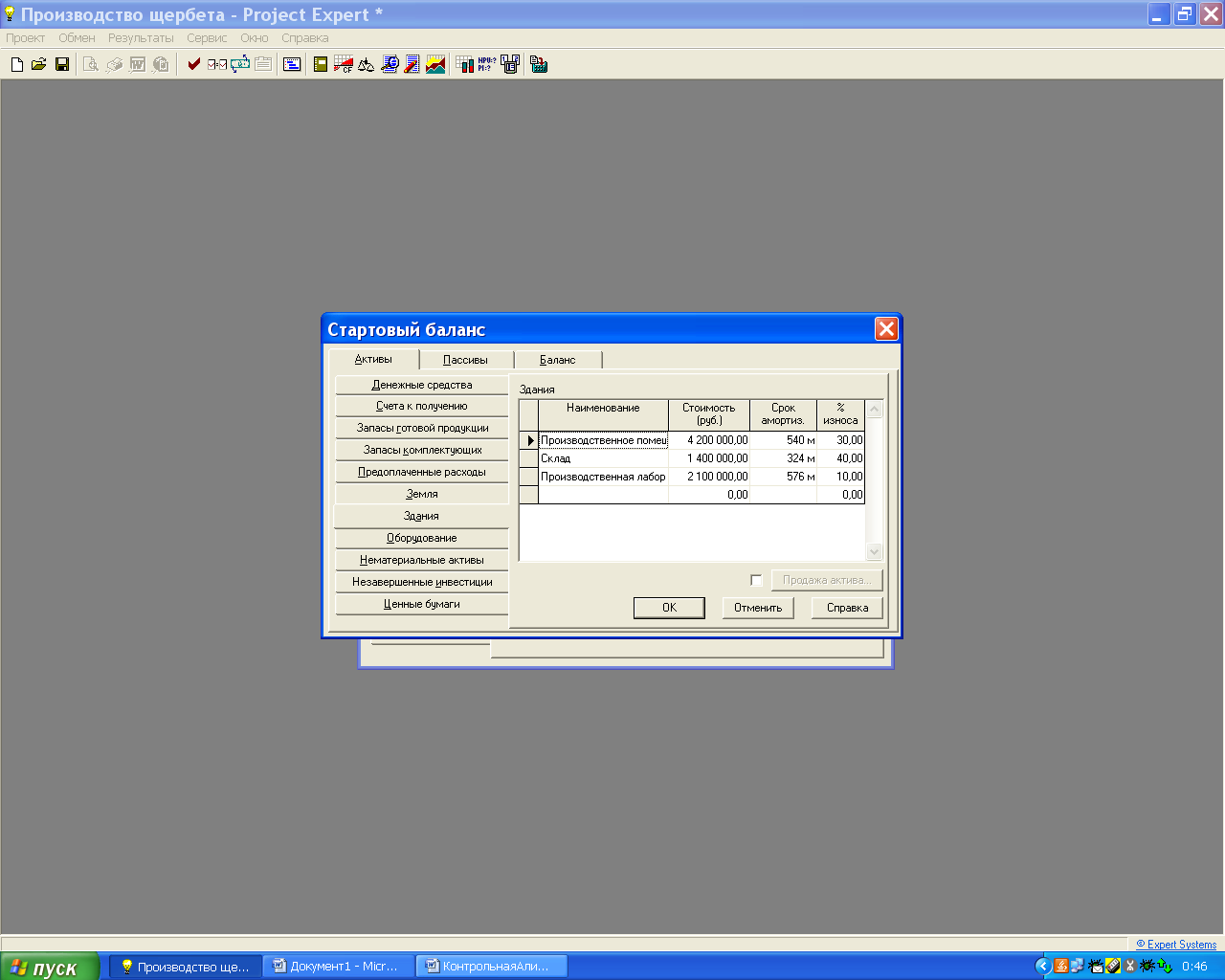Select the Здания section

422,516
